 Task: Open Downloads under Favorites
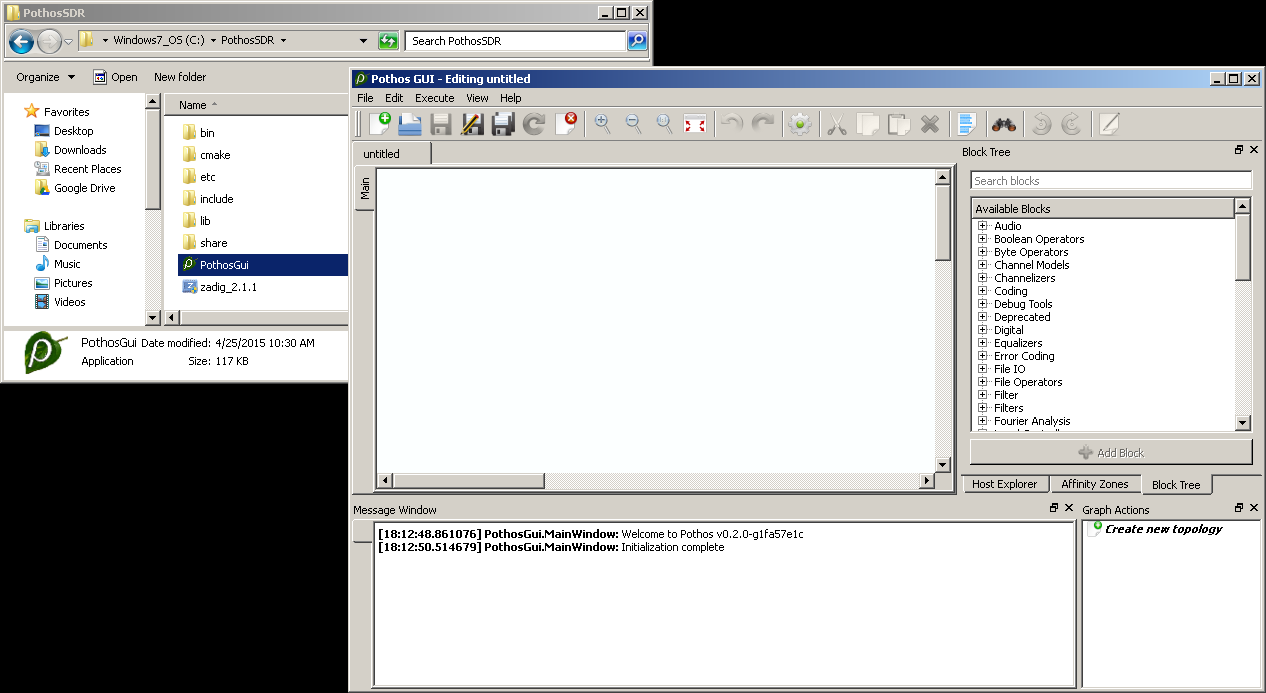coord(70,150)
